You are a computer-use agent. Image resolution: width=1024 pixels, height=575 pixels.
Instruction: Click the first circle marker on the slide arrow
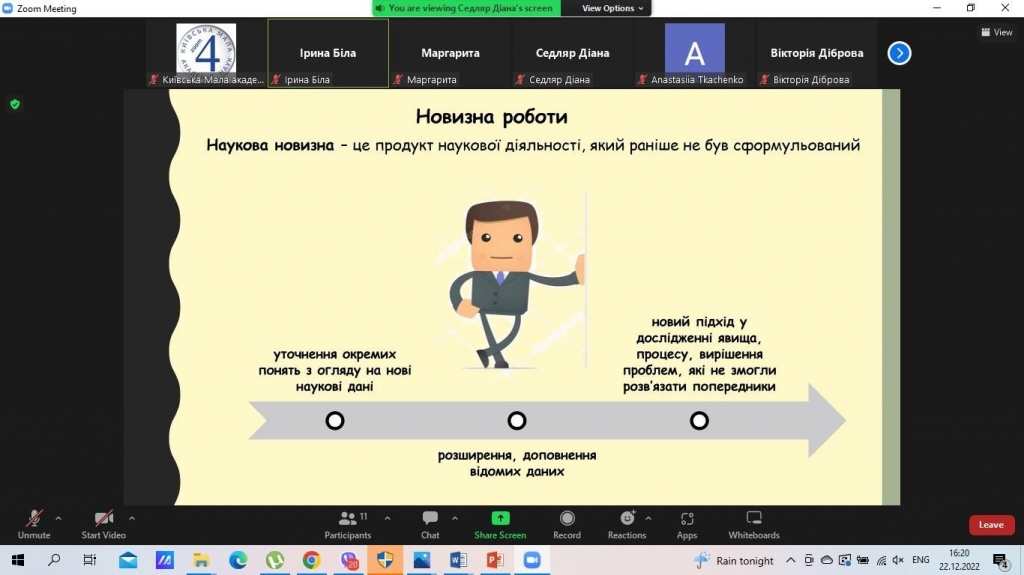point(335,420)
